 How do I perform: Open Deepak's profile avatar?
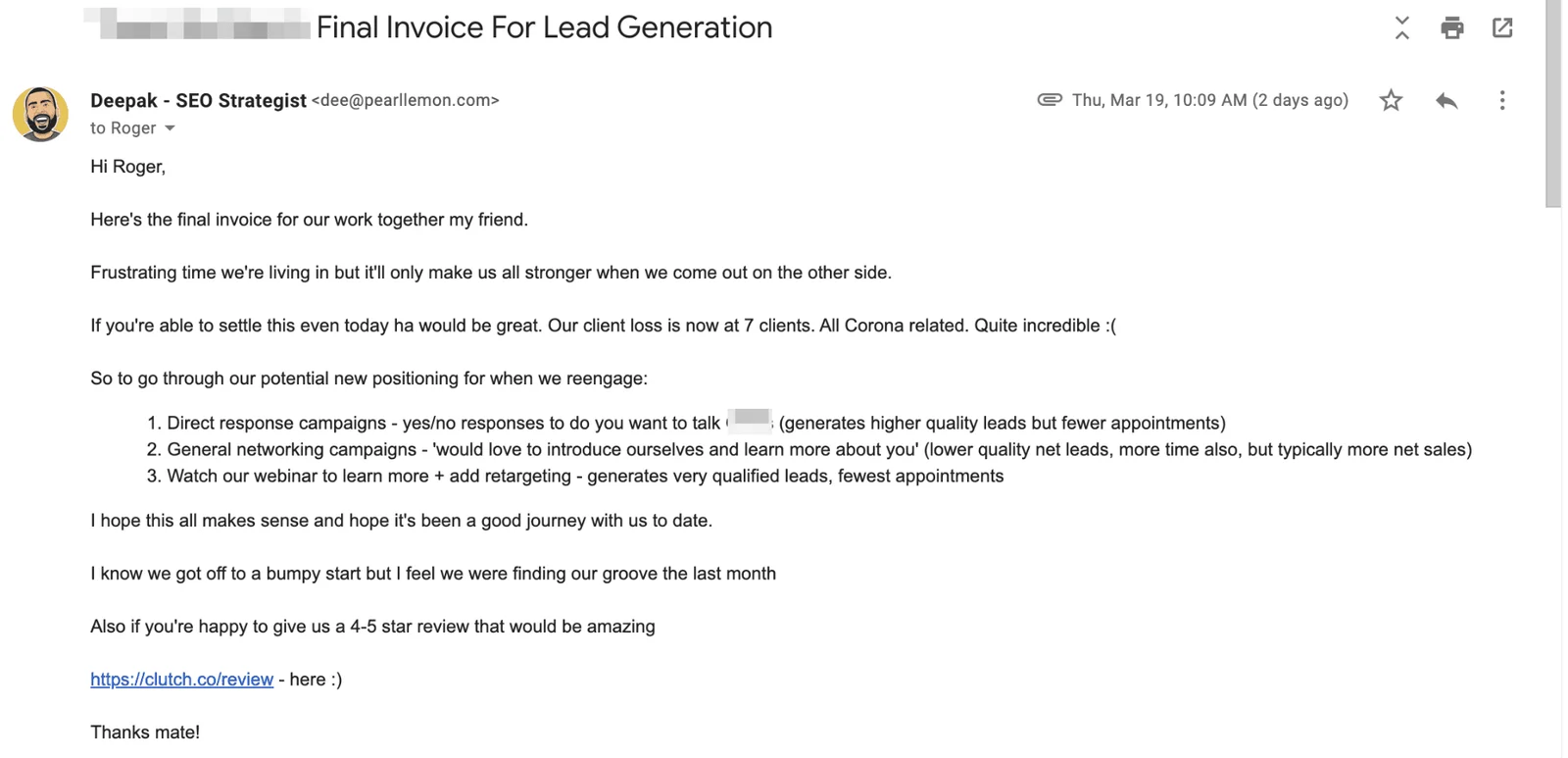click(x=40, y=114)
